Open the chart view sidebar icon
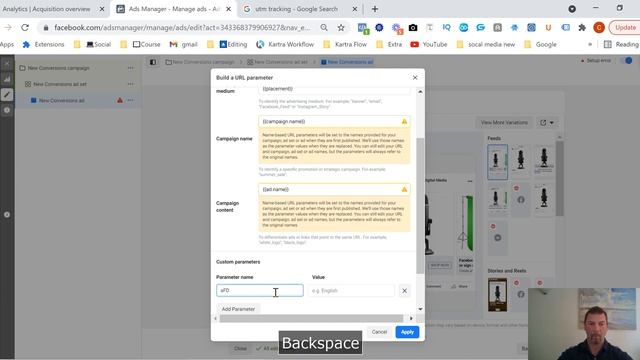Screen dimensions: 640x360 tap(7, 79)
